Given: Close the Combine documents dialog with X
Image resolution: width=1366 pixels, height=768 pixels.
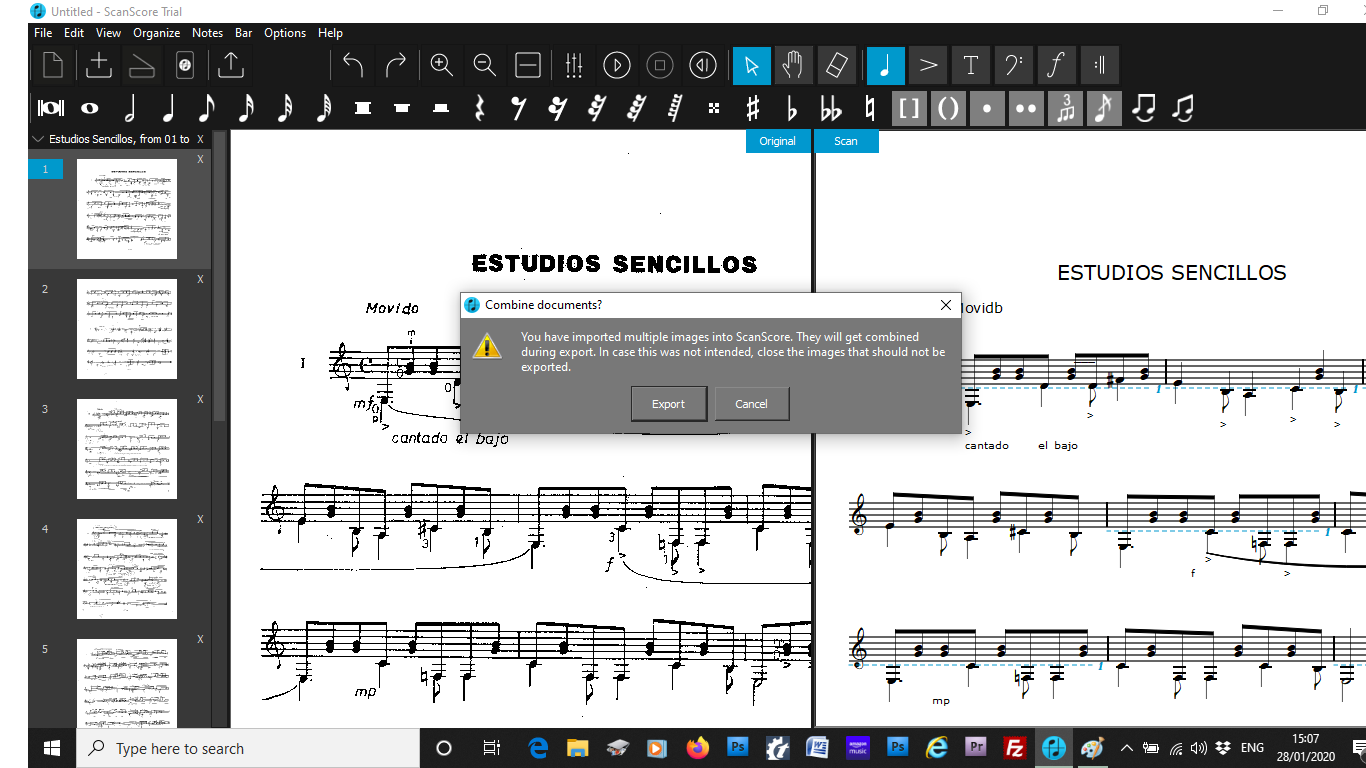Looking at the screenshot, I should point(946,305).
